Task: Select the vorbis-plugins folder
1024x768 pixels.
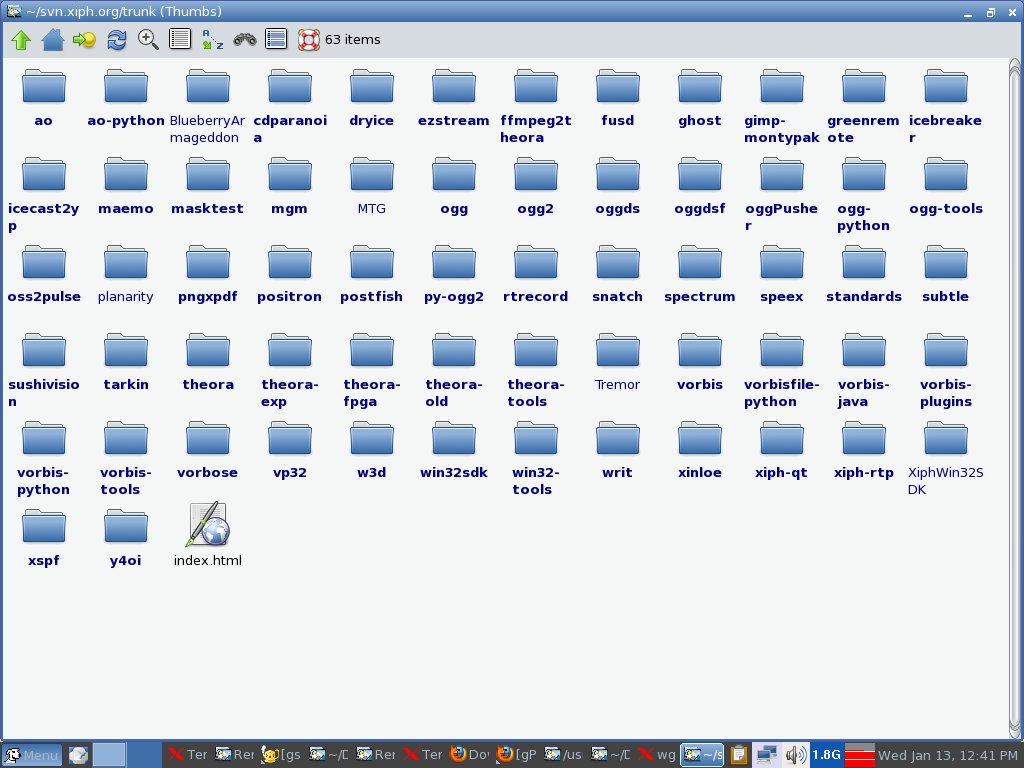Action: coord(946,370)
